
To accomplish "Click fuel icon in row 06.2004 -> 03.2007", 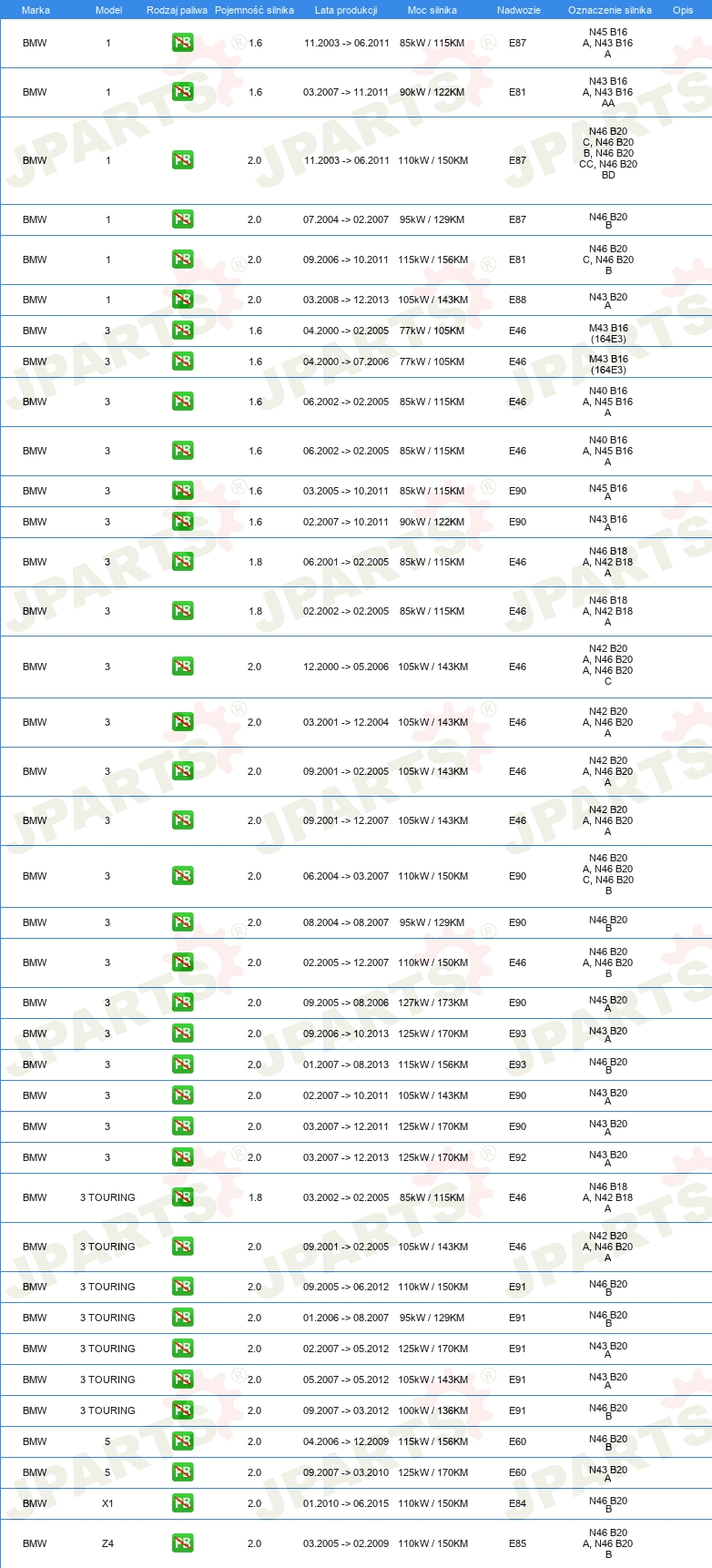I will pyautogui.click(x=182, y=876).
